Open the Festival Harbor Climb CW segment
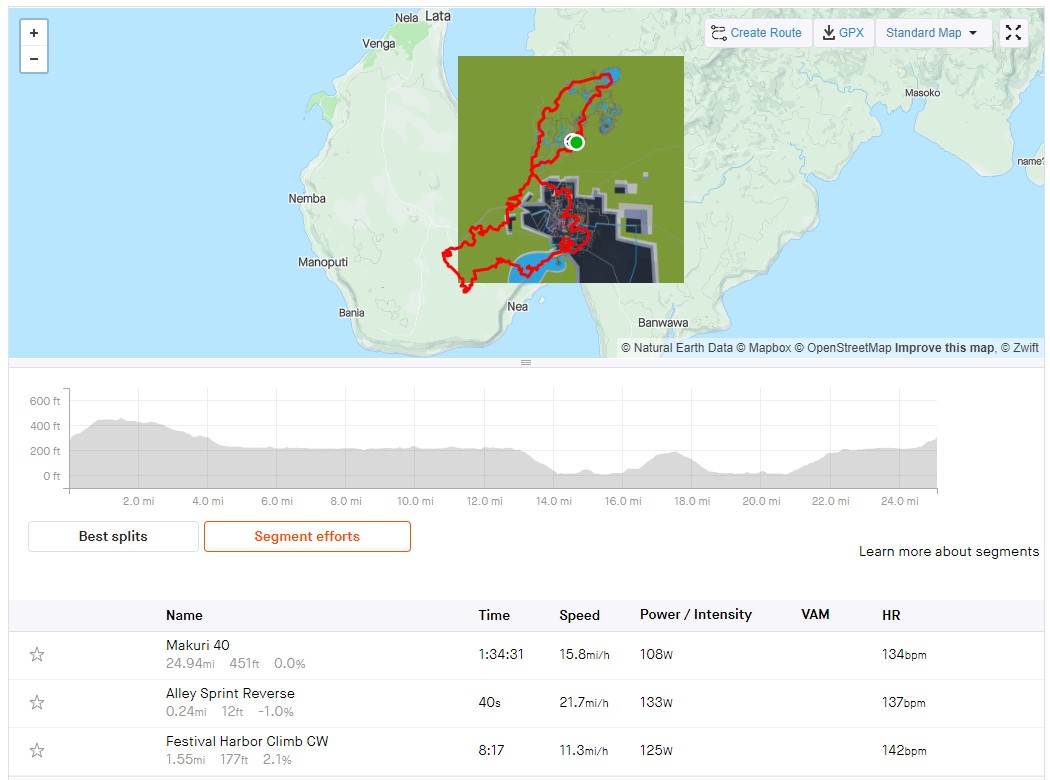Screen dimensions: 1050x780 tap(247, 741)
